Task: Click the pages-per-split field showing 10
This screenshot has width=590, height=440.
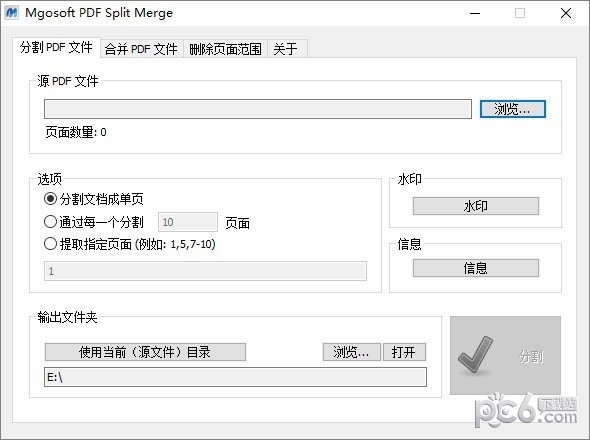Action: [188, 222]
